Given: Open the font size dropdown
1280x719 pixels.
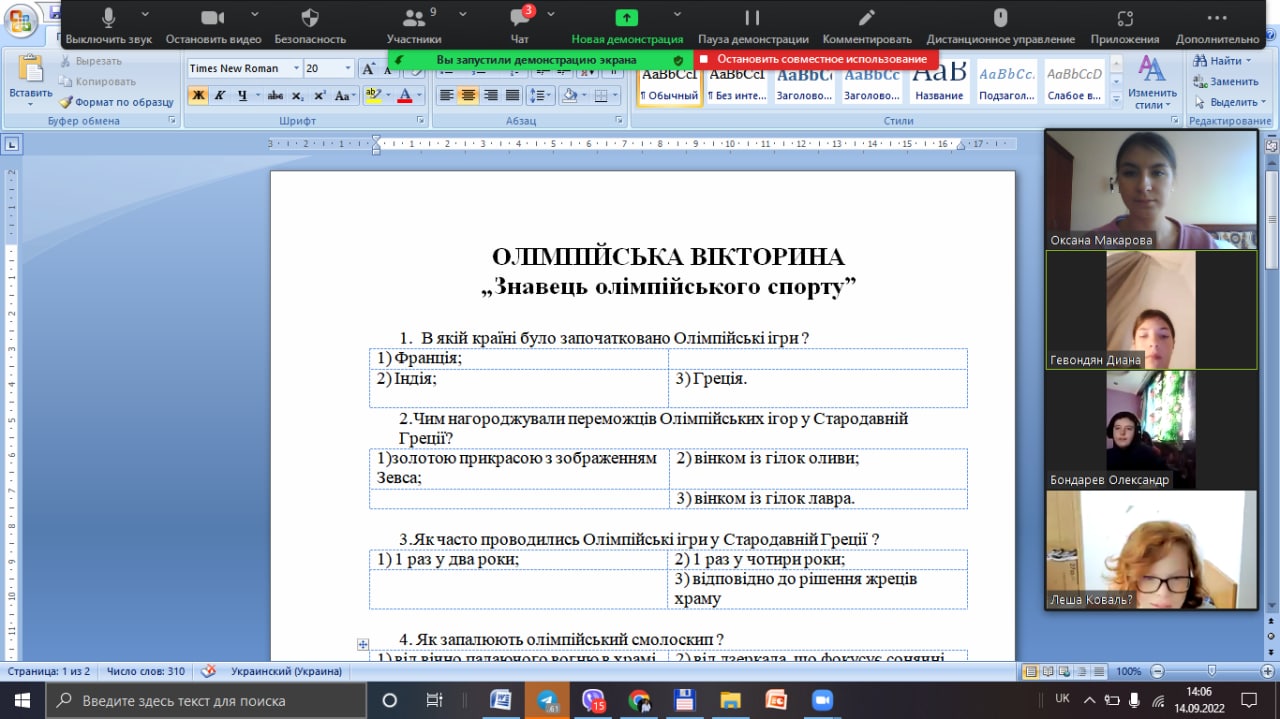Looking at the screenshot, I should pyautogui.click(x=348, y=68).
